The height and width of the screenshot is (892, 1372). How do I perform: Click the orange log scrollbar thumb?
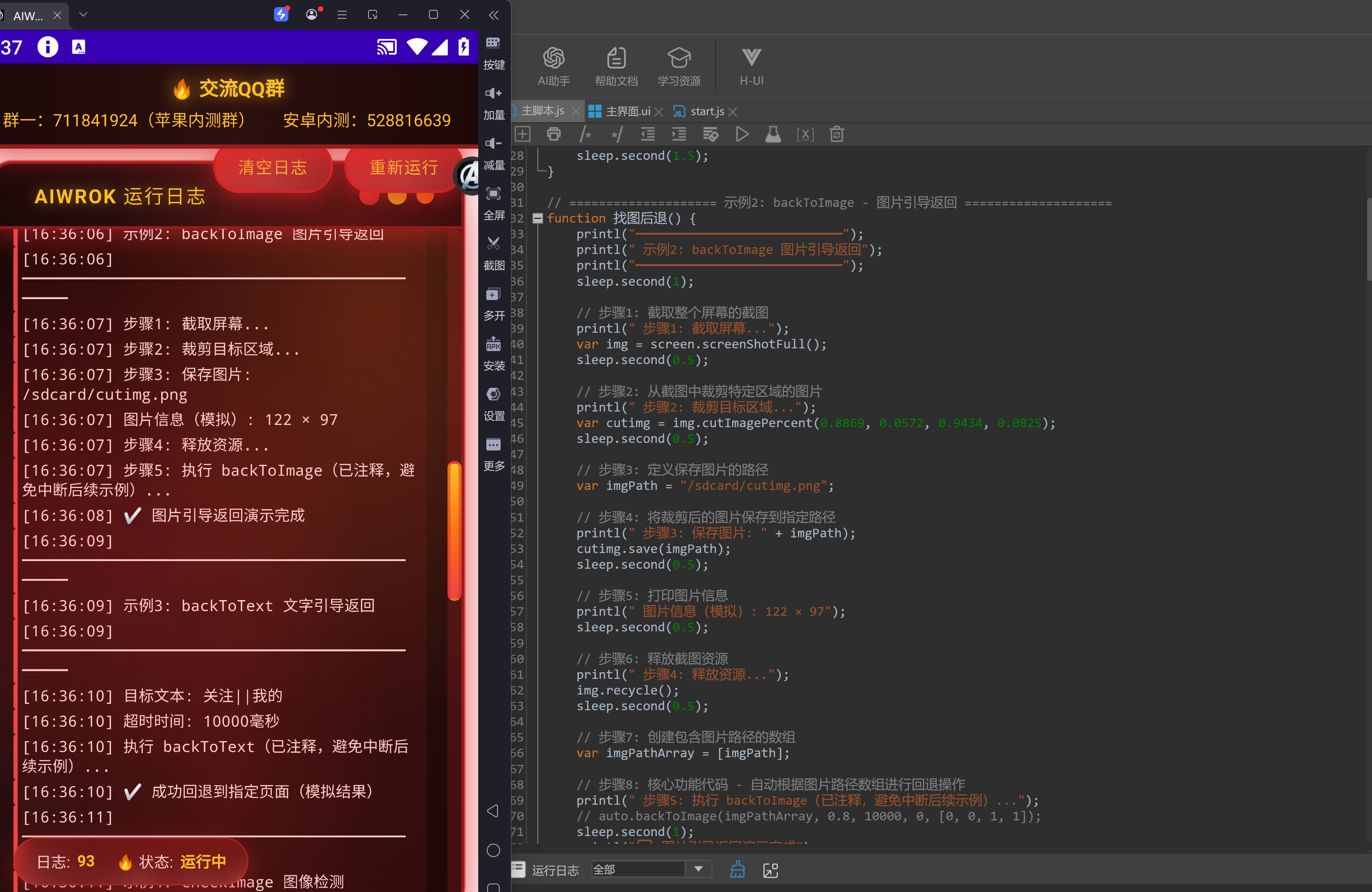click(454, 531)
